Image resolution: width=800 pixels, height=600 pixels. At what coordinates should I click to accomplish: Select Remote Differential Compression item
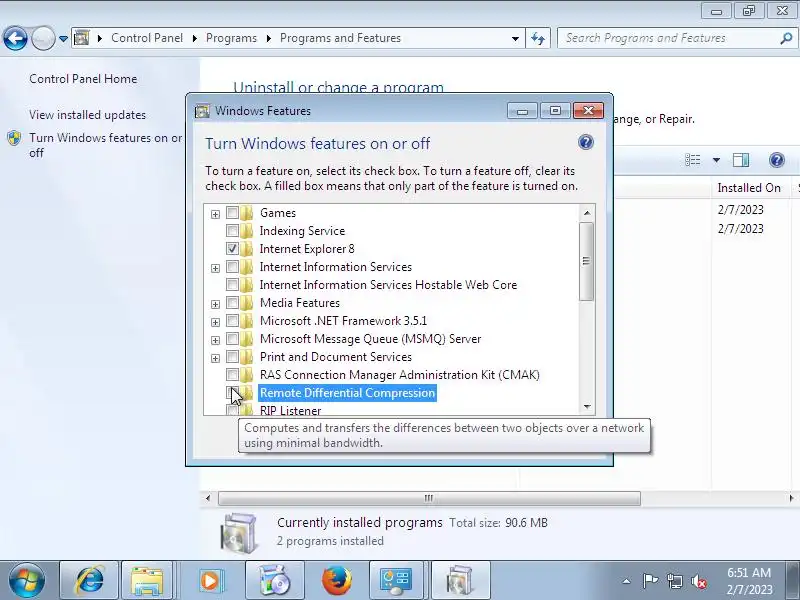[347, 393]
